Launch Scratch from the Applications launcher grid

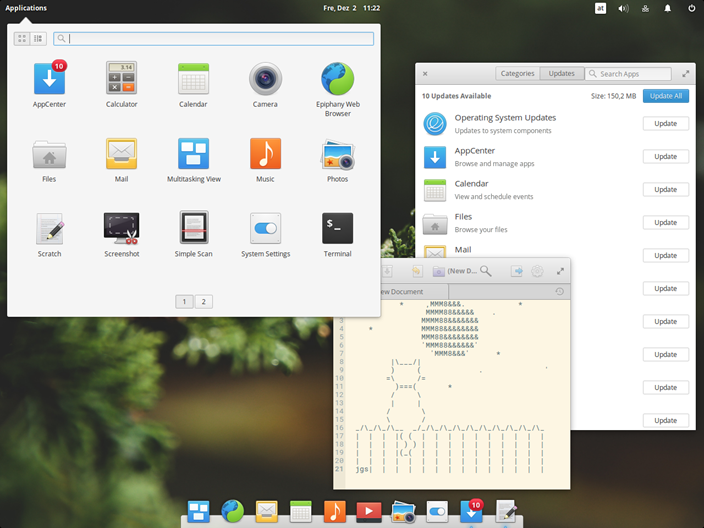coord(49,229)
